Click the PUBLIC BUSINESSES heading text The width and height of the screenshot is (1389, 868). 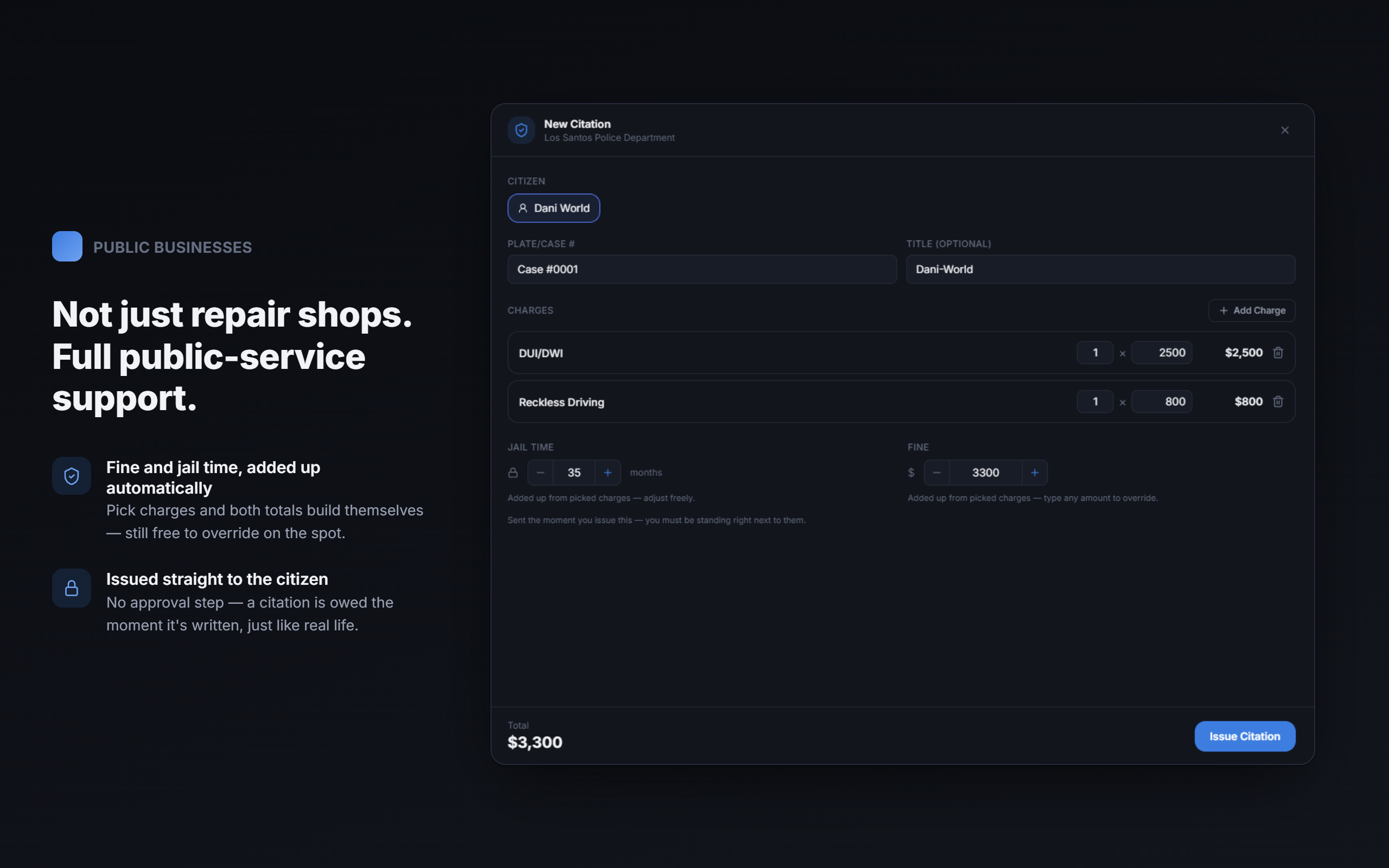[172, 247]
